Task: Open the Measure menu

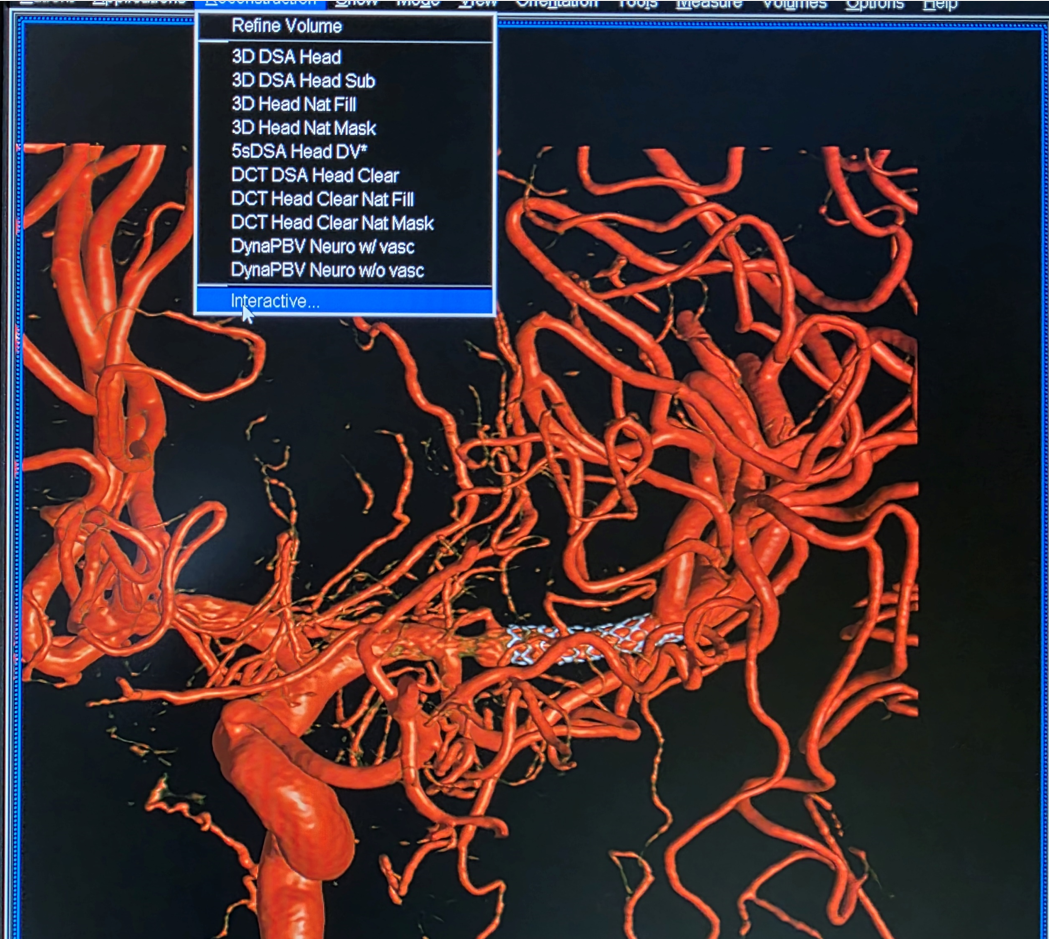Action: pyautogui.click(x=708, y=4)
